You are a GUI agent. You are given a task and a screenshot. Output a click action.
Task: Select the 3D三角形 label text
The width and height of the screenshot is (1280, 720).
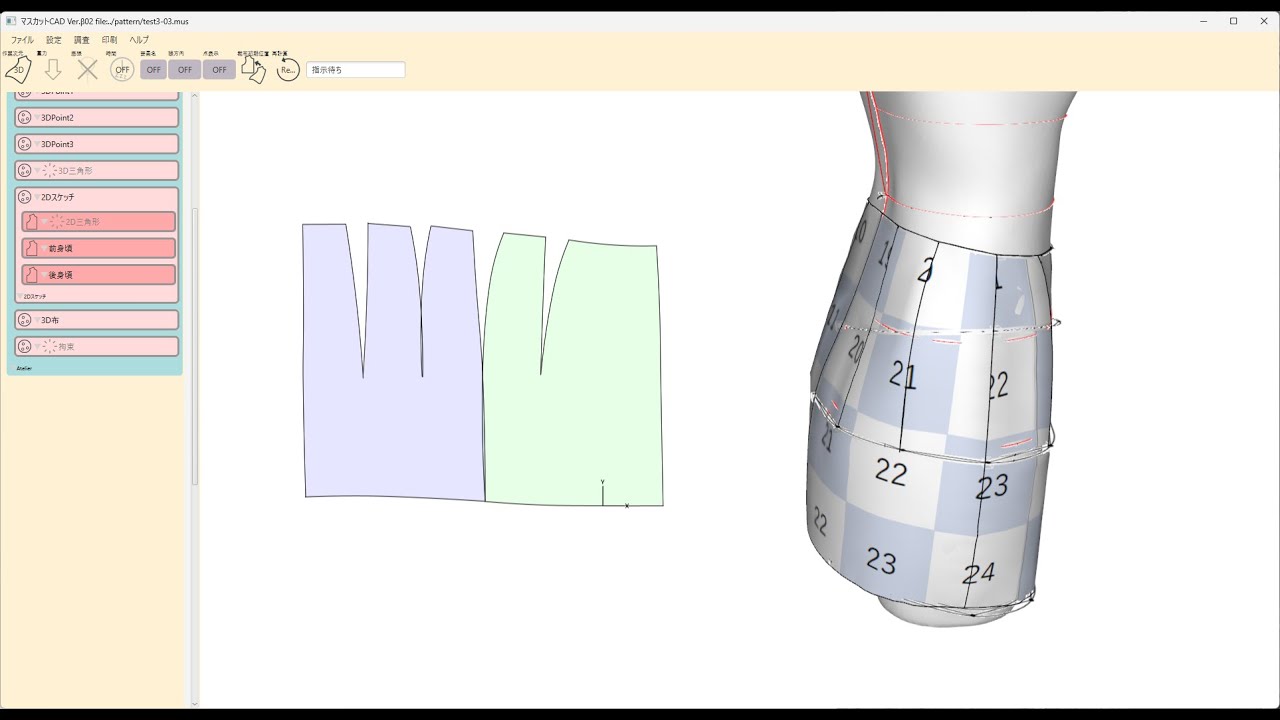click(75, 171)
